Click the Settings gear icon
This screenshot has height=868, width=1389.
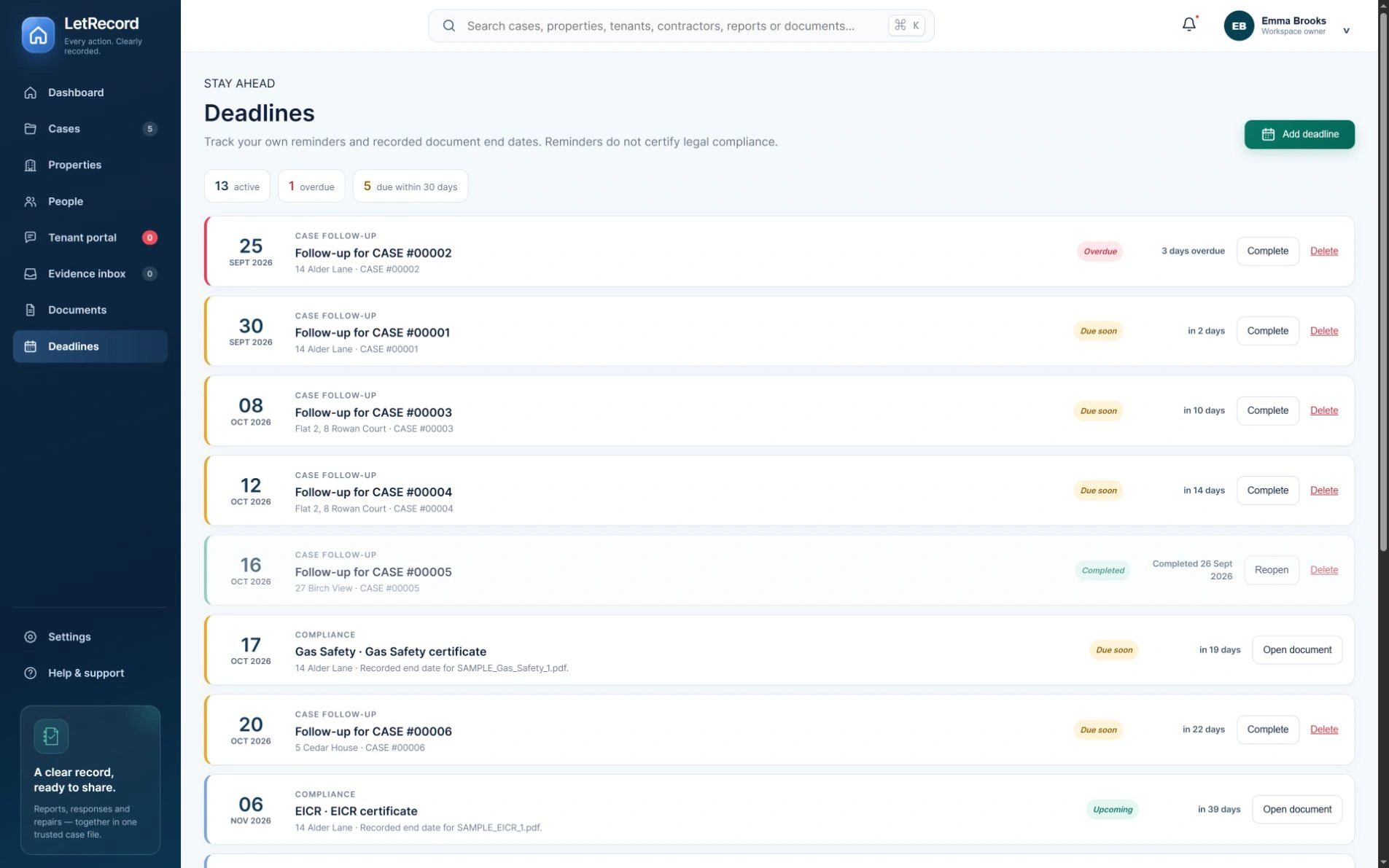coord(31,637)
